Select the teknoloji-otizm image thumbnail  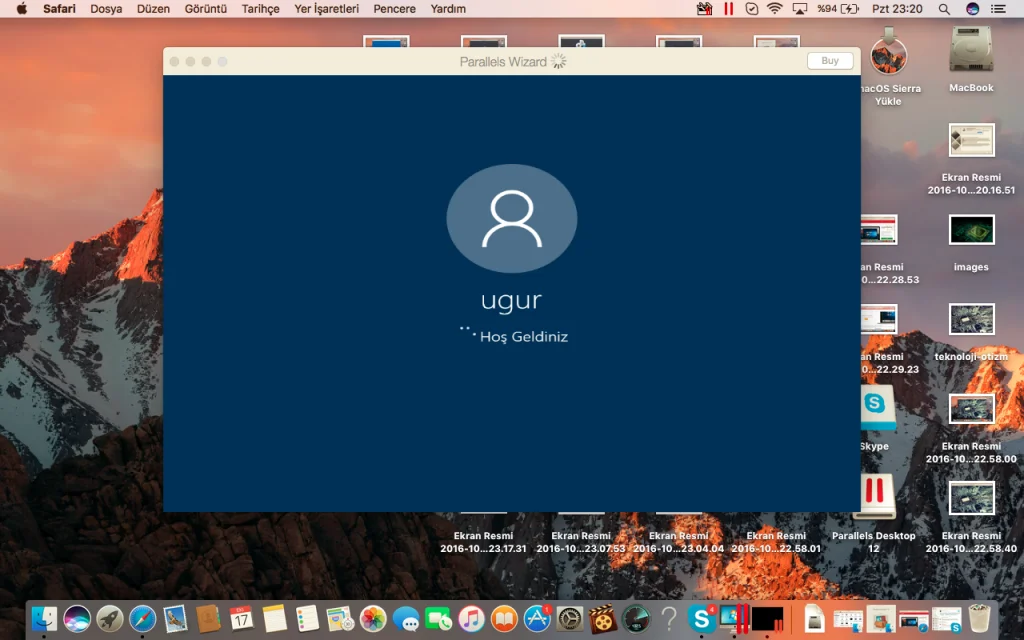971,320
